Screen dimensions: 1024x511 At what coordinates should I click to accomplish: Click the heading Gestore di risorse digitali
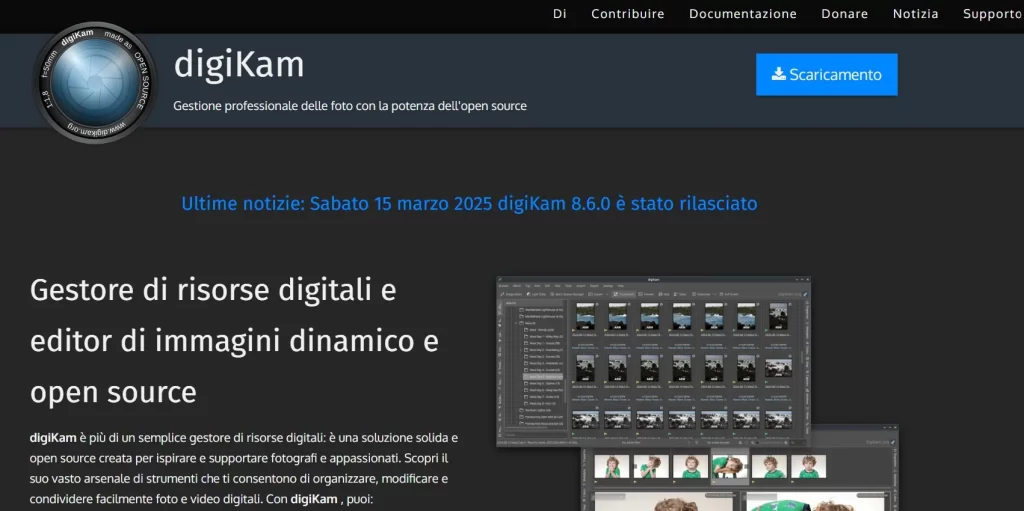(x=234, y=341)
